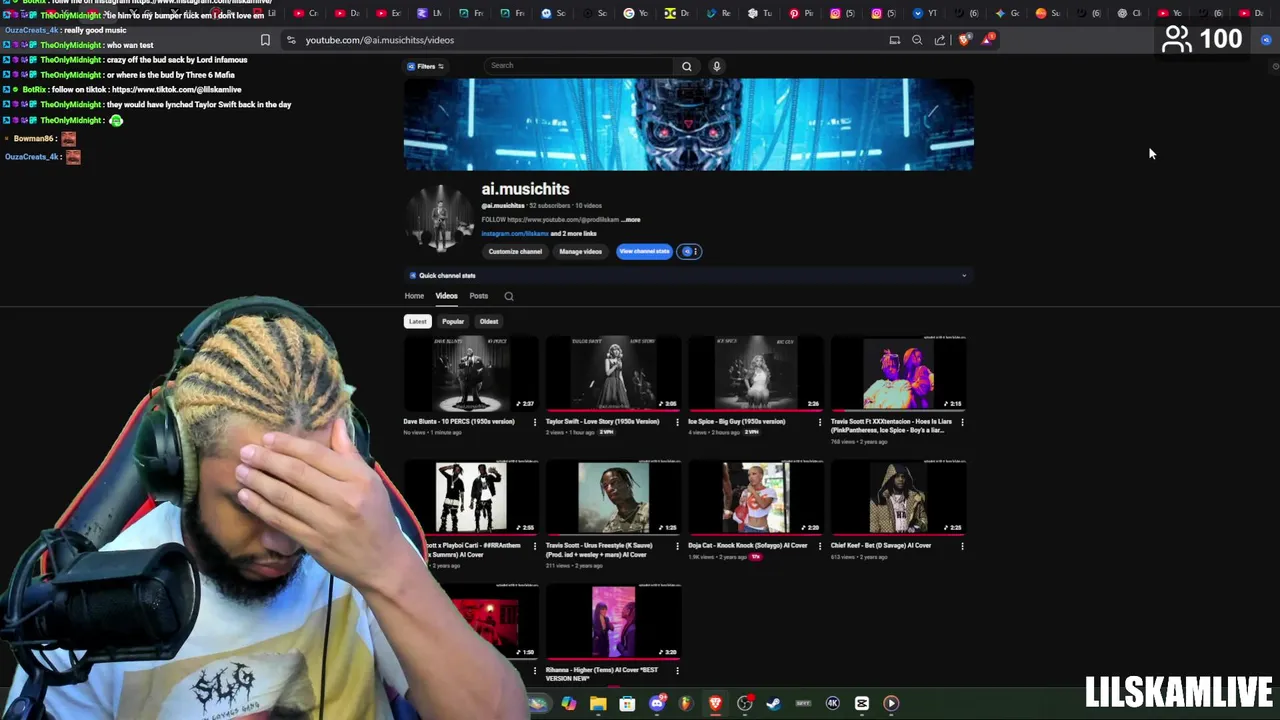
Task: Open the channel Posts tab
Action: [479, 296]
